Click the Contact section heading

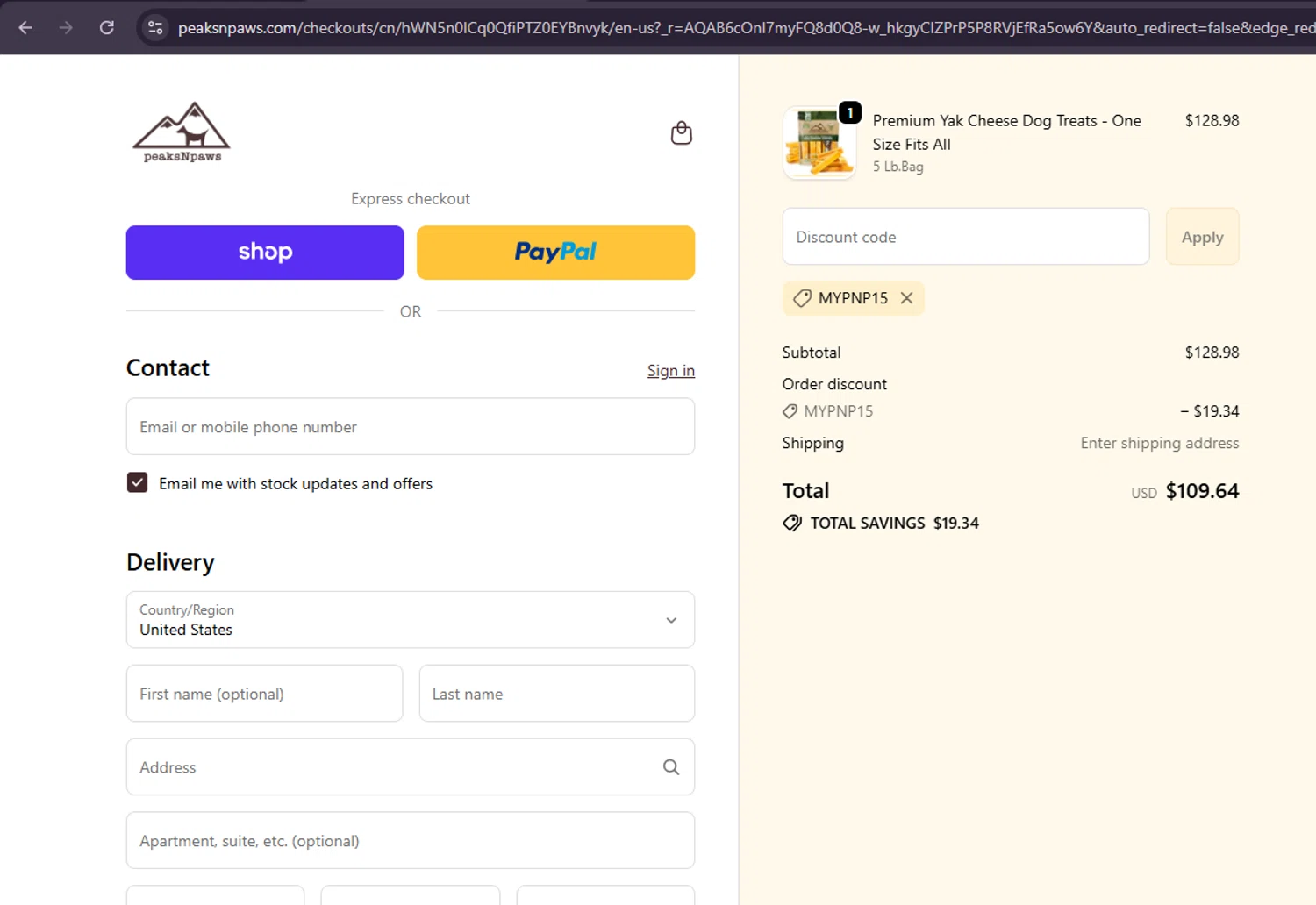(x=168, y=368)
